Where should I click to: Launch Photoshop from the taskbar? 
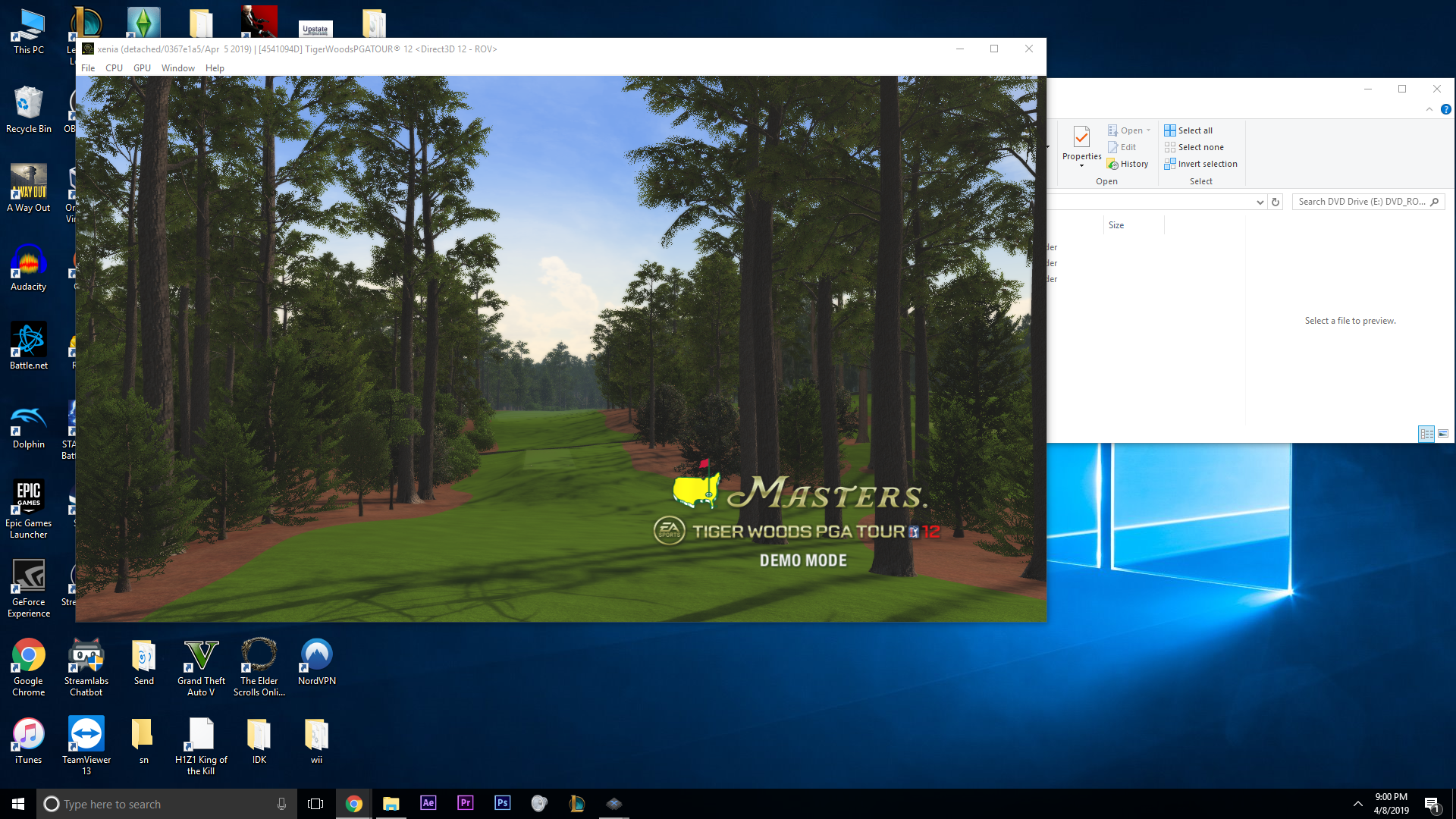click(x=502, y=803)
